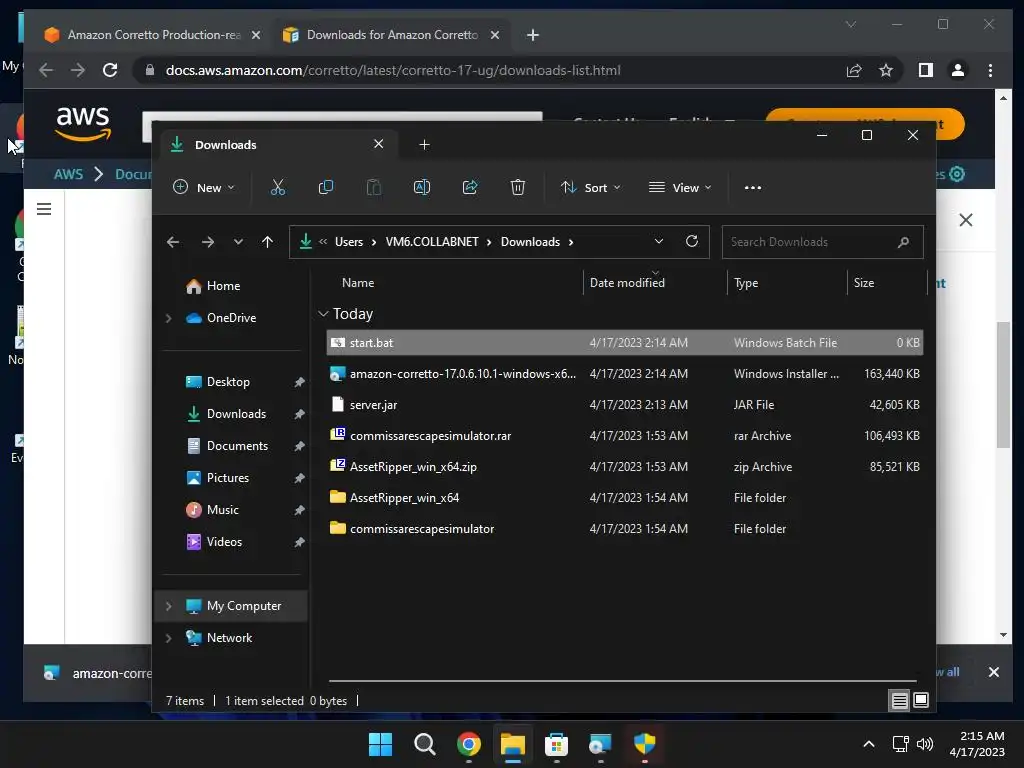The image size is (1024, 768).
Task: Open Windows Security shield on taskbar
Action: tap(645, 744)
